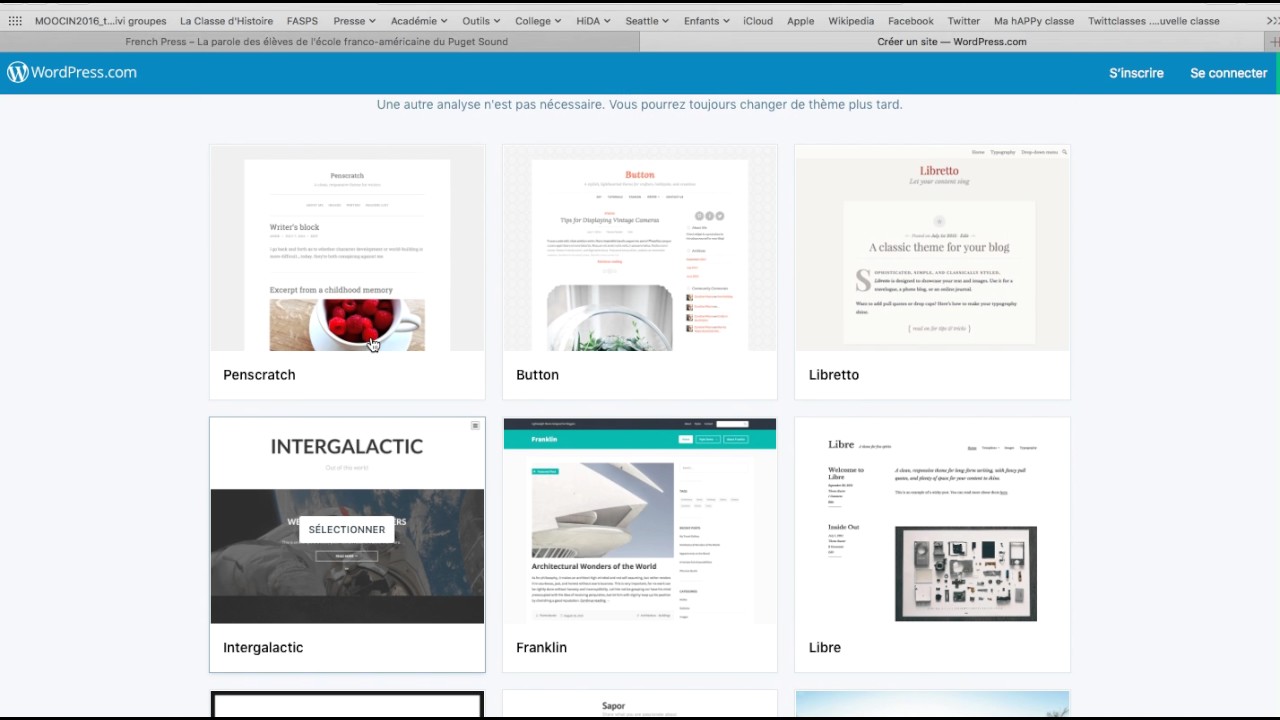
Task: Open the apps grid icon in bookmarks bar
Action: coord(15,21)
